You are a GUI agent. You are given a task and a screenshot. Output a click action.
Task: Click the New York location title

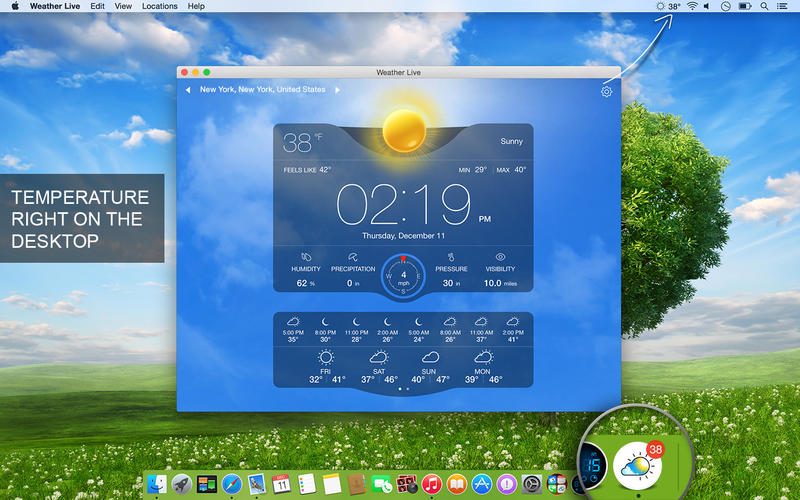(x=262, y=90)
